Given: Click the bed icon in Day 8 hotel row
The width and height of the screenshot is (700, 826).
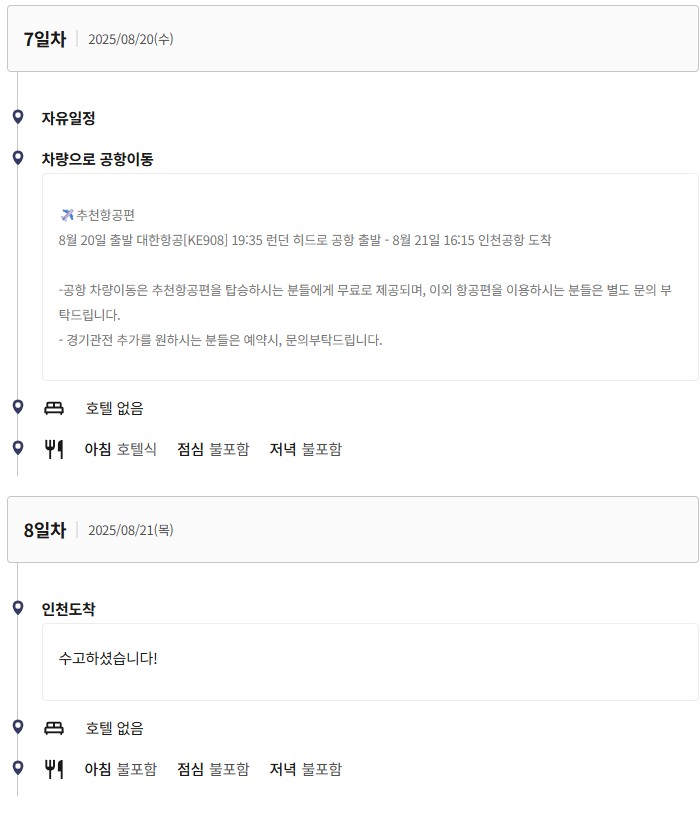Looking at the screenshot, I should pos(54,729).
